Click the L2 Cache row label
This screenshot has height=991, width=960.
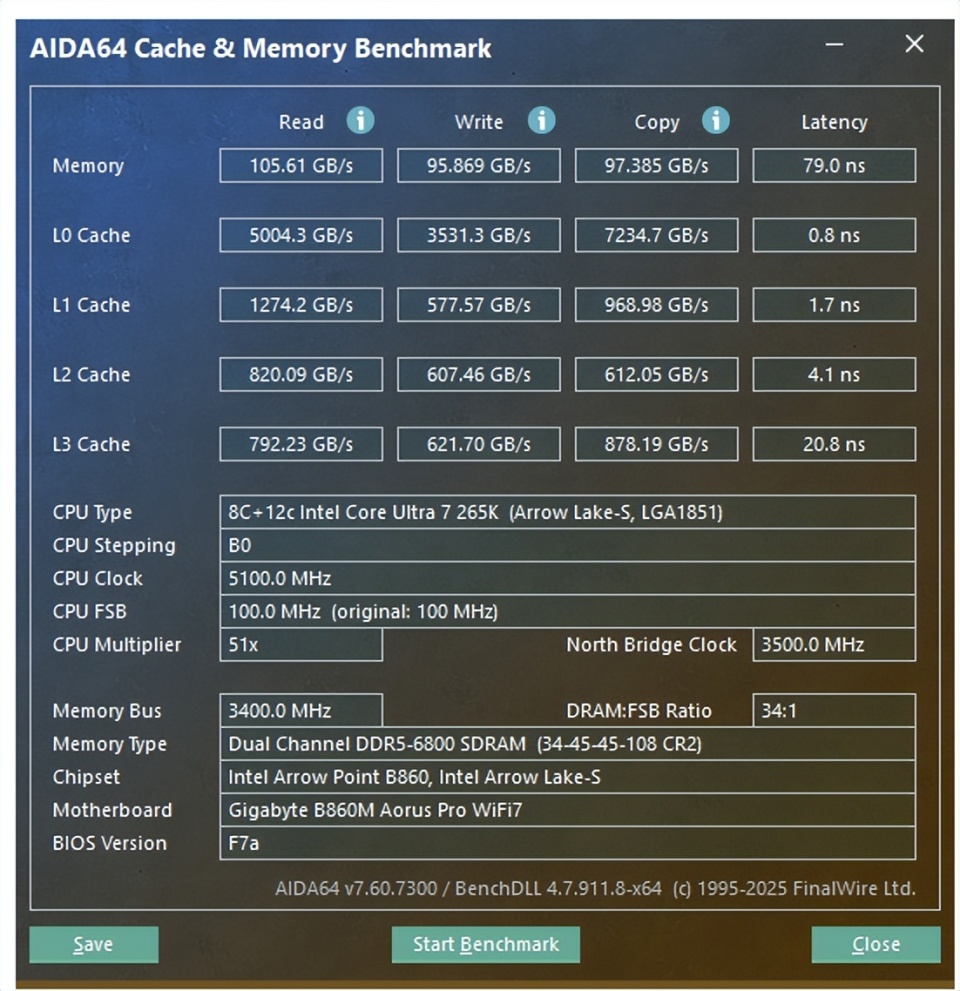pyautogui.click(x=91, y=374)
